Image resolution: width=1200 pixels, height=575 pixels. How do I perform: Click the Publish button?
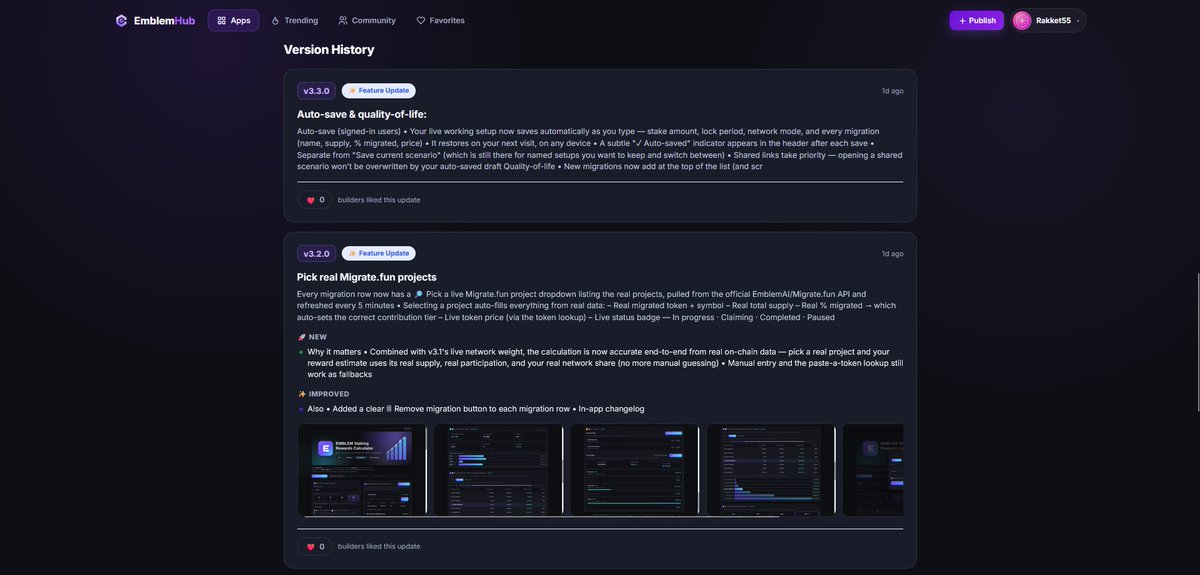click(977, 20)
